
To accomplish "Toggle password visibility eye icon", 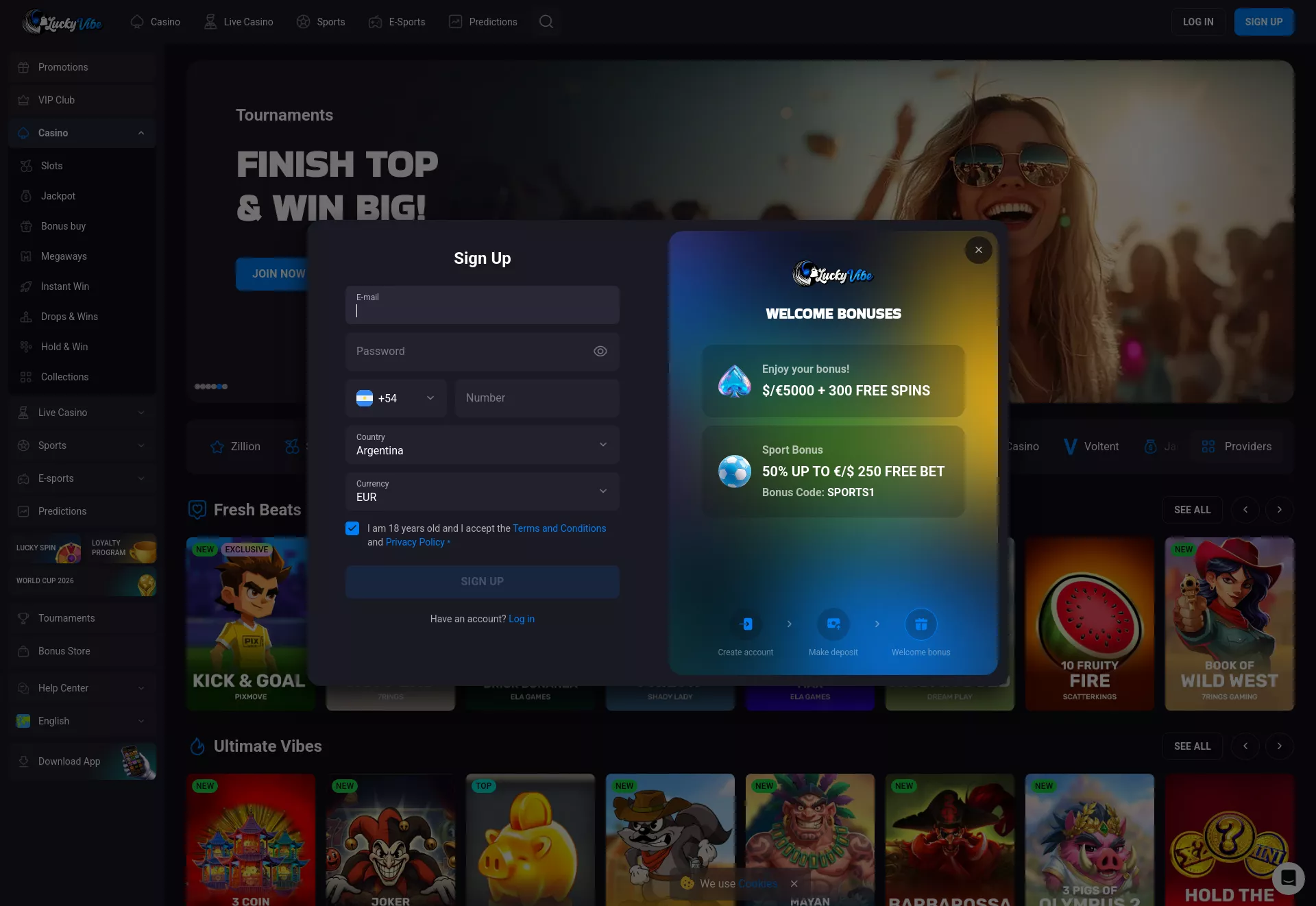I will [600, 352].
